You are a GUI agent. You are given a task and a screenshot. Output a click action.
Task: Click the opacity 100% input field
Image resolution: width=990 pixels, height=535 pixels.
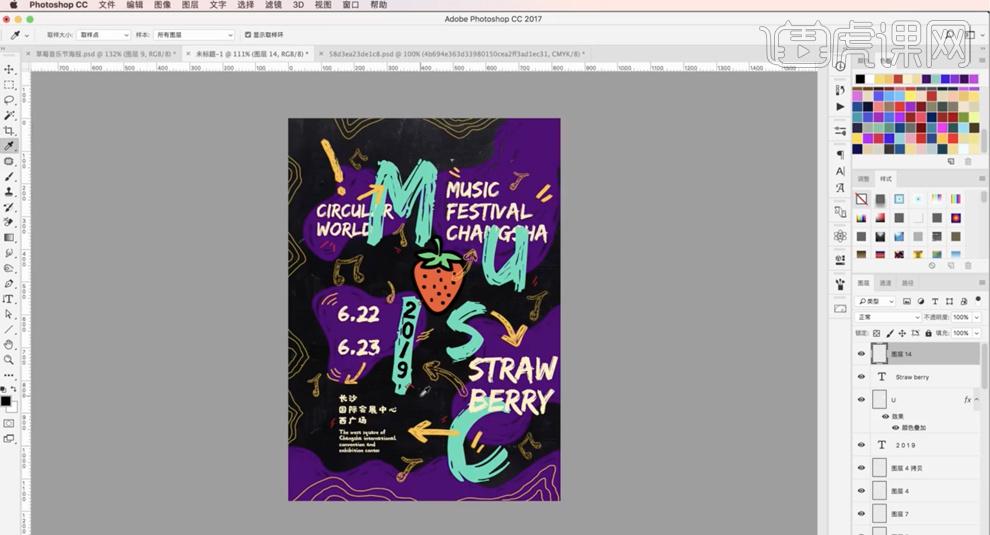(961, 317)
